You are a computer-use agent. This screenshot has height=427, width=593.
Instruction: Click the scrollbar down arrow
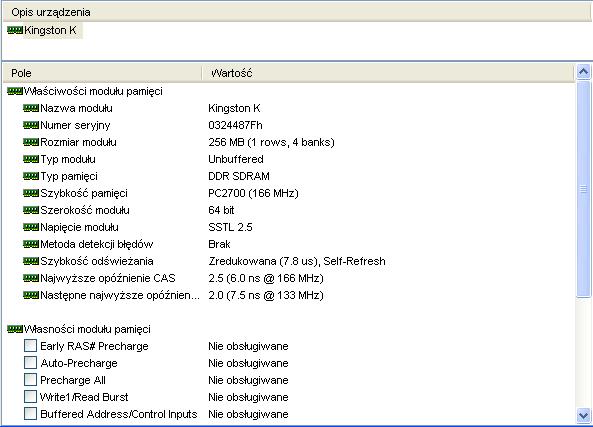(x=584, y=416)
